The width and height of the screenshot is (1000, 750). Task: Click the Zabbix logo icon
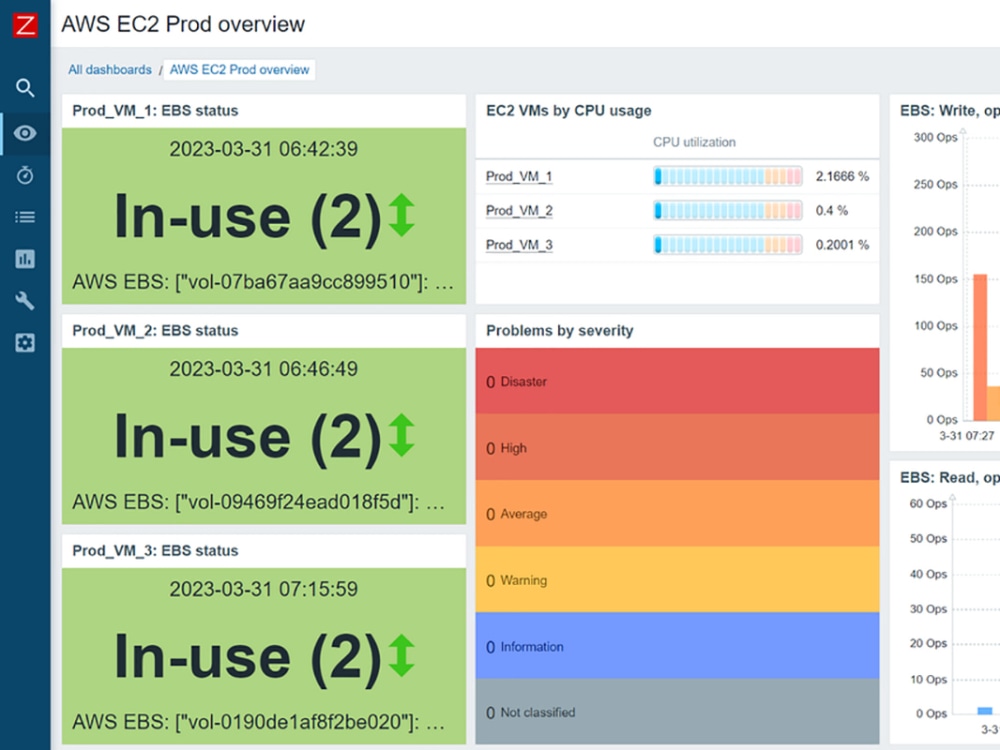click(x=25, y=25)
